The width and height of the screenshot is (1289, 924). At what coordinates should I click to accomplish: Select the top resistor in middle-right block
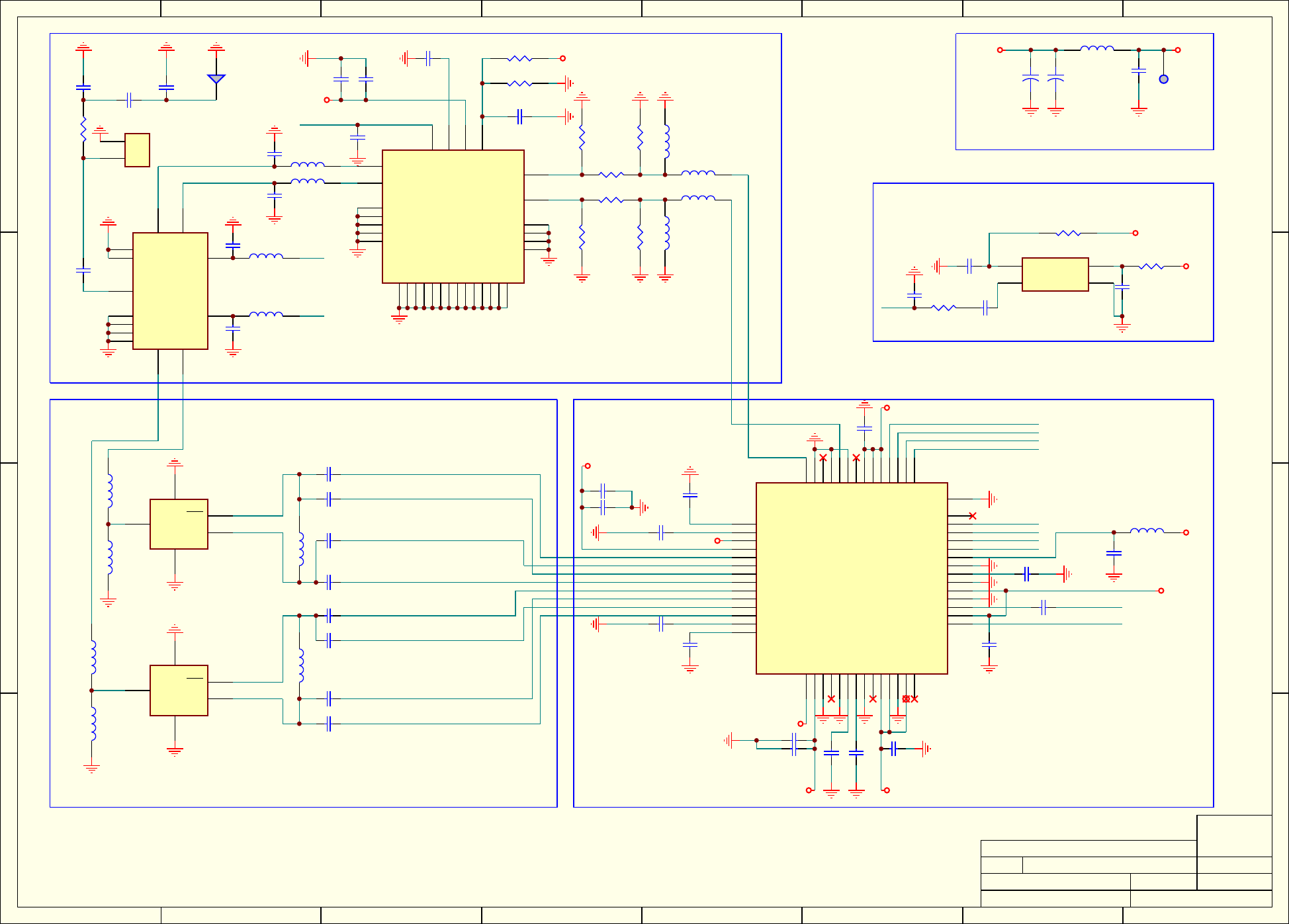[x=1068, y=233]
